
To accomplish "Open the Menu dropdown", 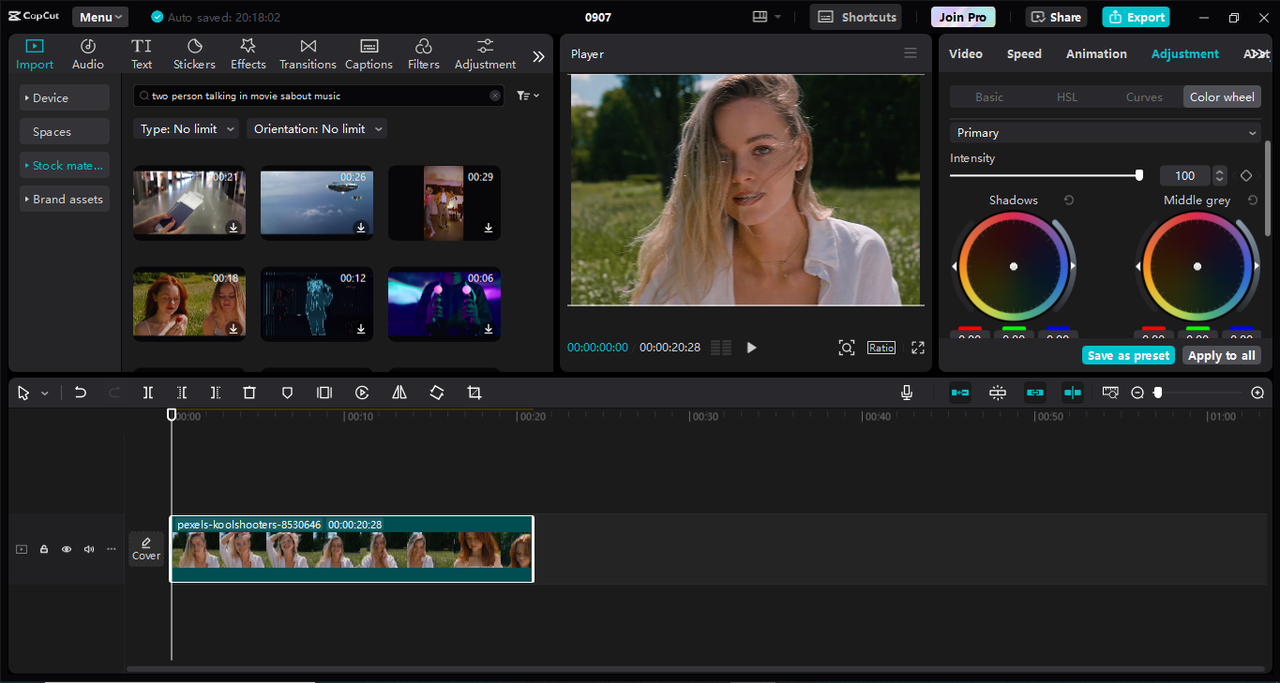I will coord(100,17).
